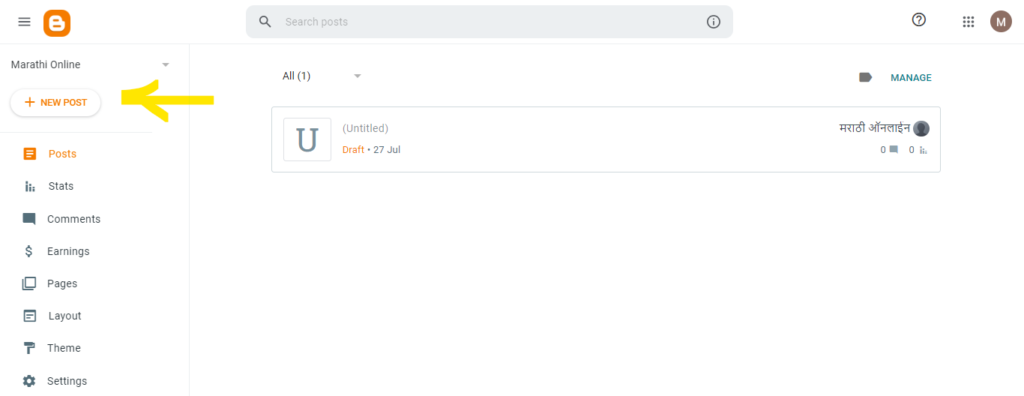This screenshot has width=1024, height=396.
Task: Click the post views stats icon
Action: (x=923, y=150)
